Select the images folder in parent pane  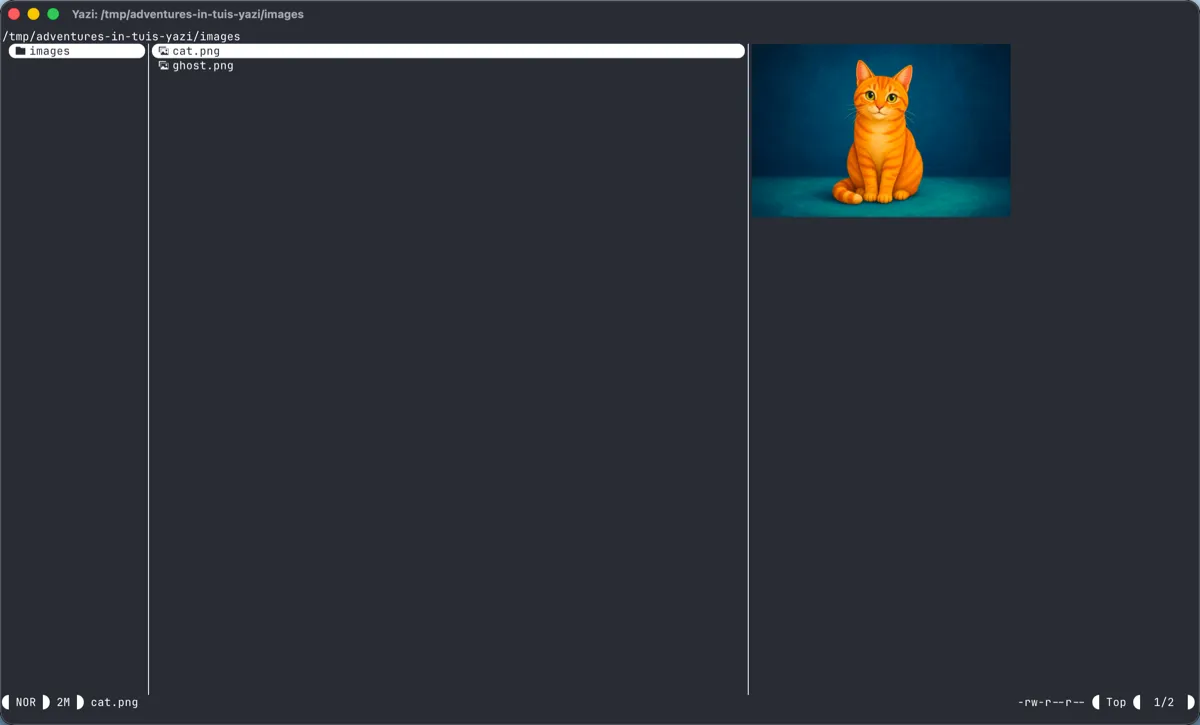(x=77, y=51)
